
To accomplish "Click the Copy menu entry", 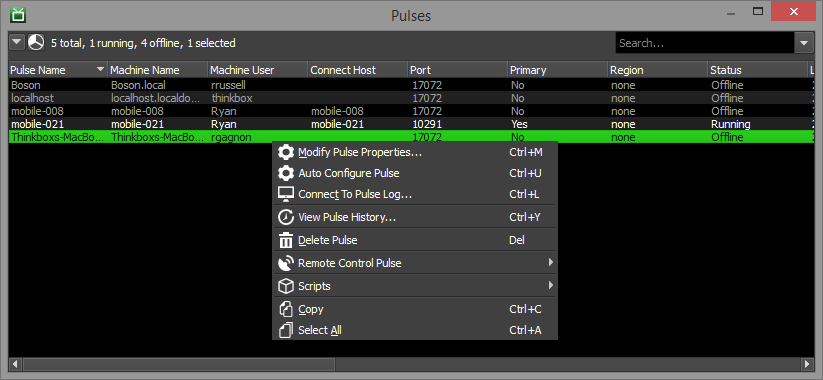I will [x=415, y=309].
